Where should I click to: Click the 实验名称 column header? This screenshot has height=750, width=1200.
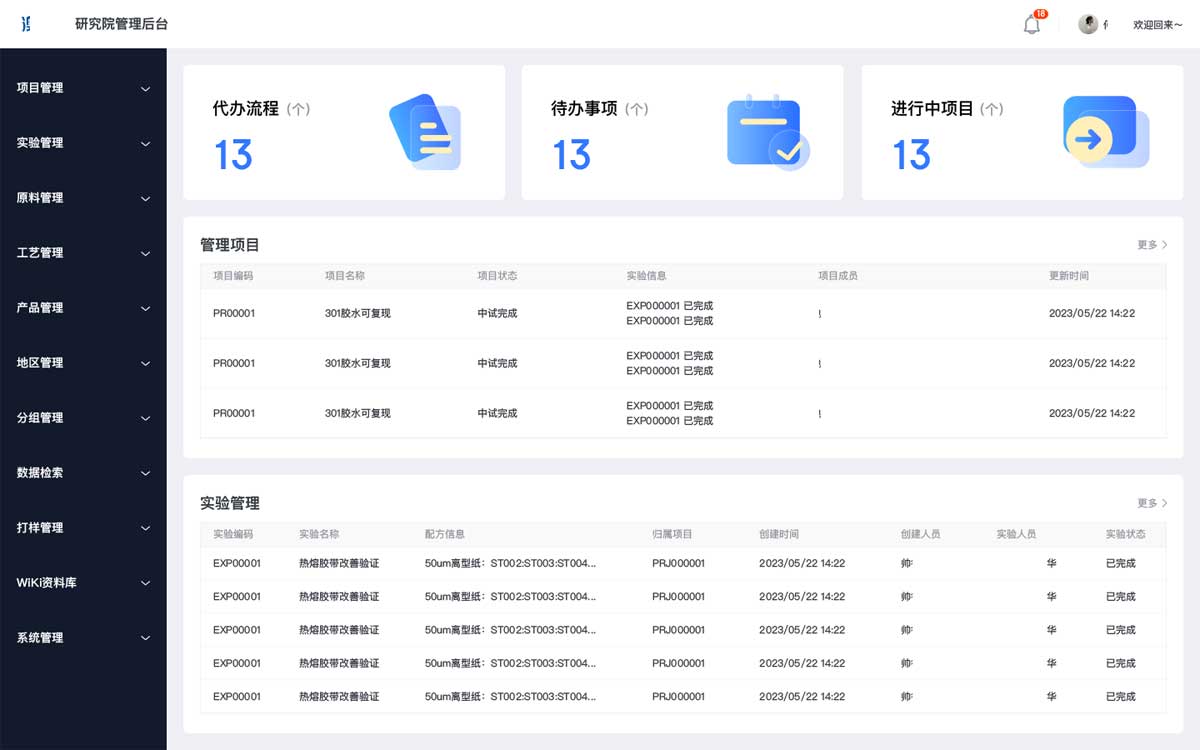click(319, 535)
